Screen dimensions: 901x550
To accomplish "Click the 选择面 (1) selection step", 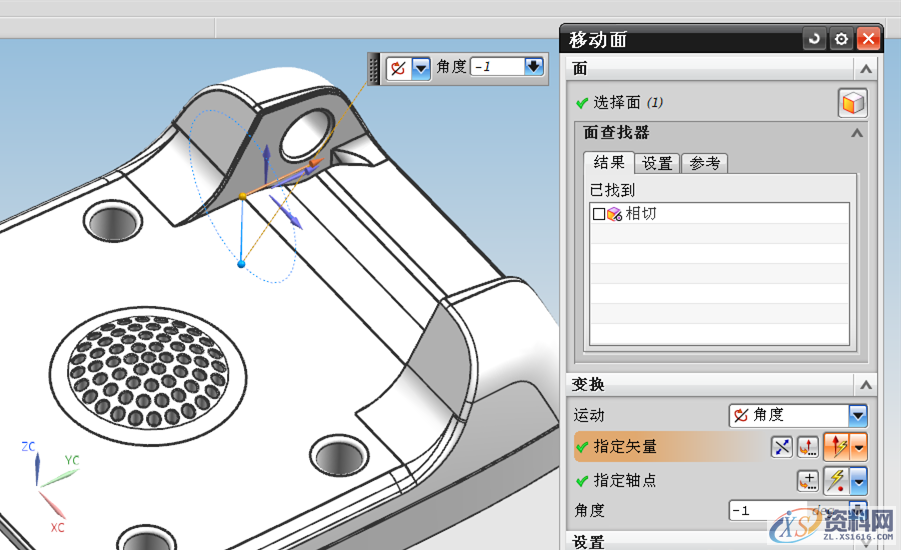I will (627, 102).
